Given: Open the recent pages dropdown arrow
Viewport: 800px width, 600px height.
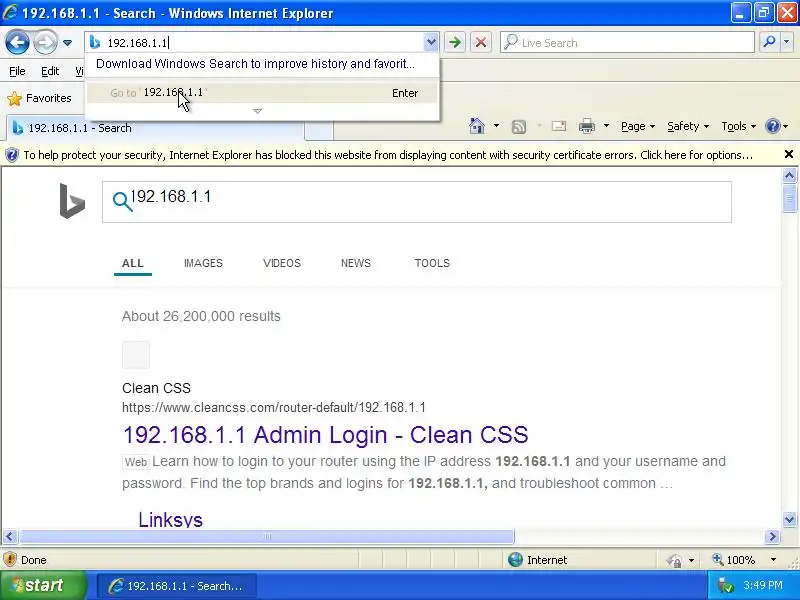Looking at the screenshot, I should [x=67, y=43].
